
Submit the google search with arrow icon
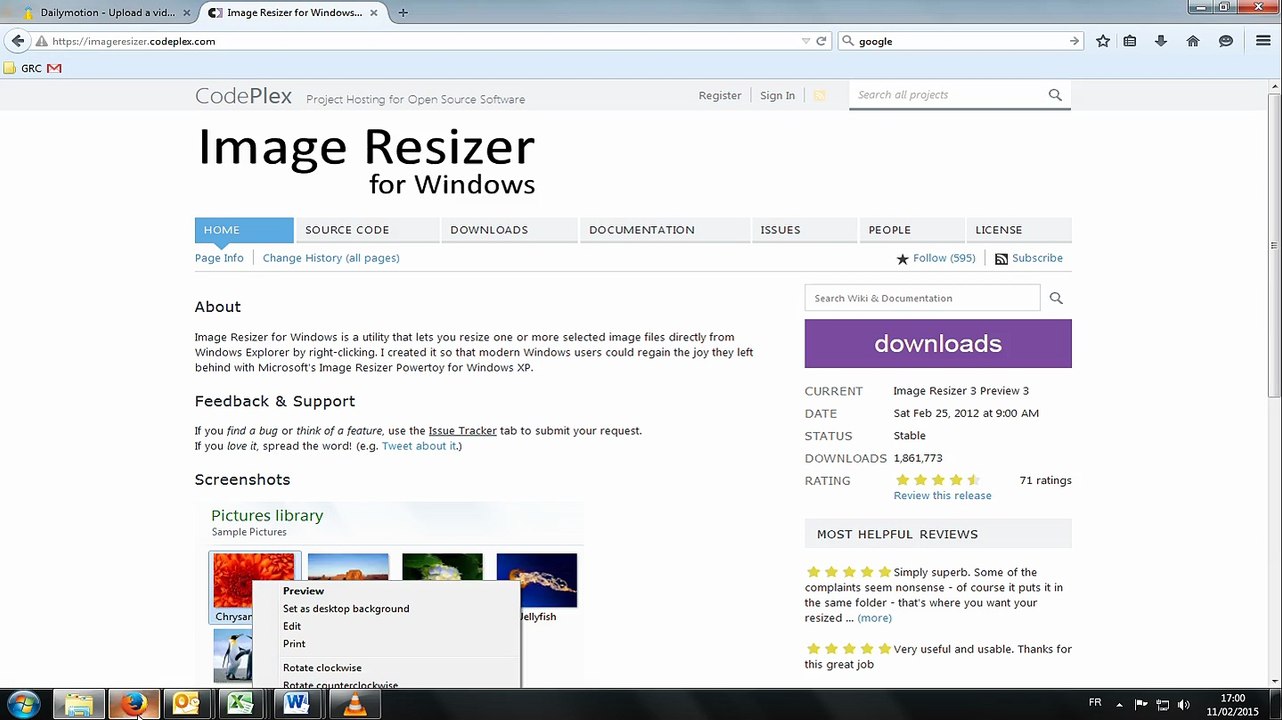(1074, 41)
